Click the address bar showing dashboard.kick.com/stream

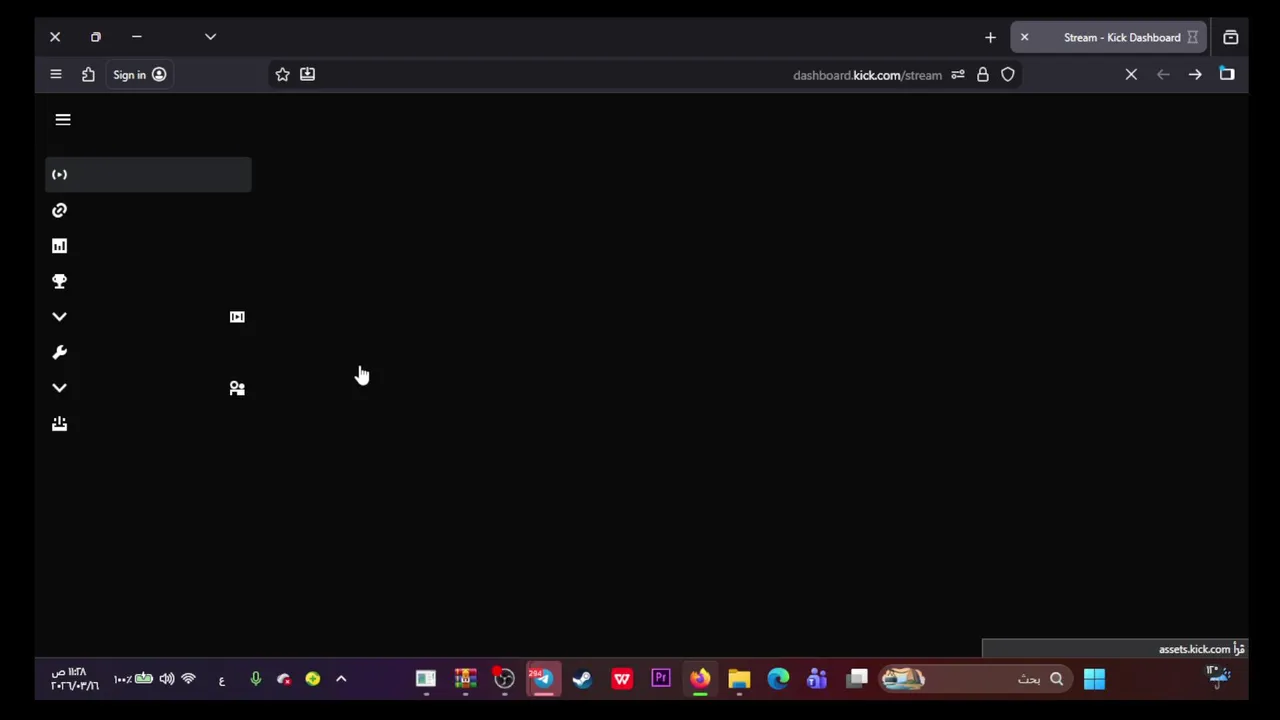(x=645, y=75)
